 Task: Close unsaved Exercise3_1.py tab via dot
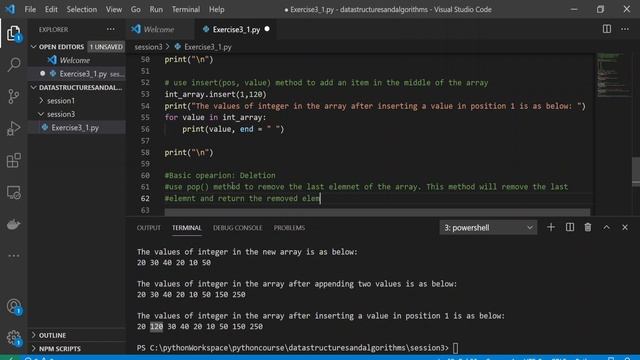click(267, 29)
